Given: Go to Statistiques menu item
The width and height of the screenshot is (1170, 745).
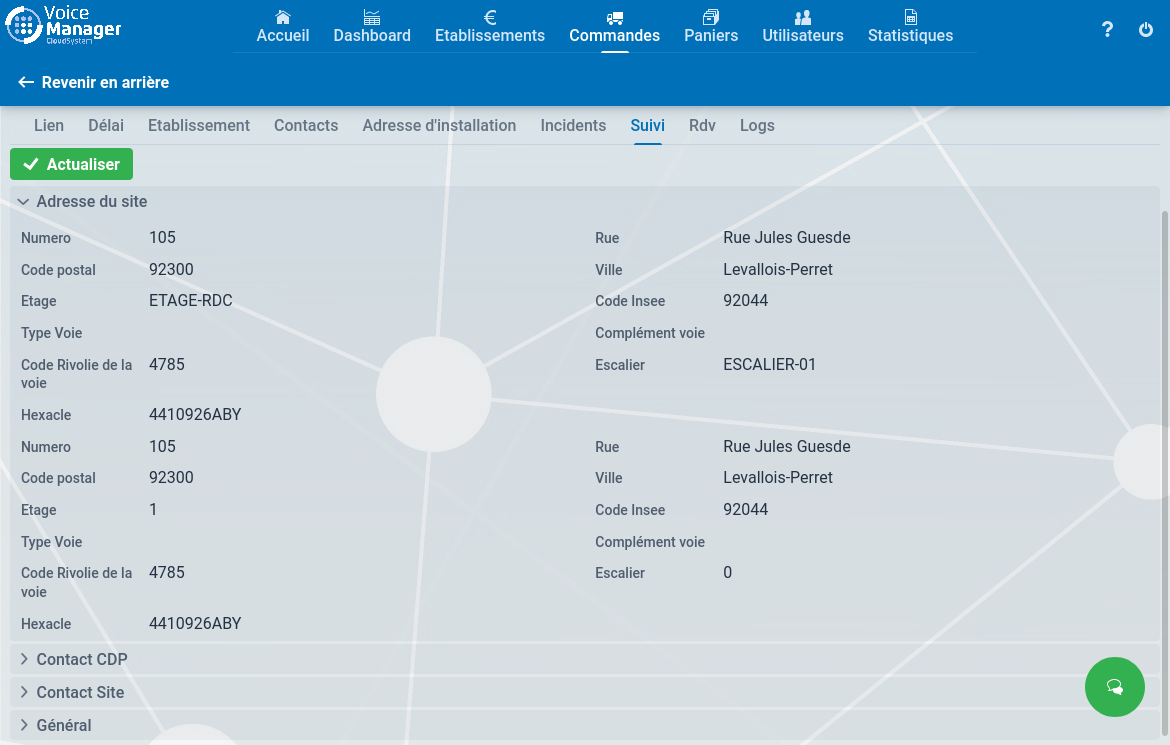Looking at the screenshot, I should coord(910,35).
